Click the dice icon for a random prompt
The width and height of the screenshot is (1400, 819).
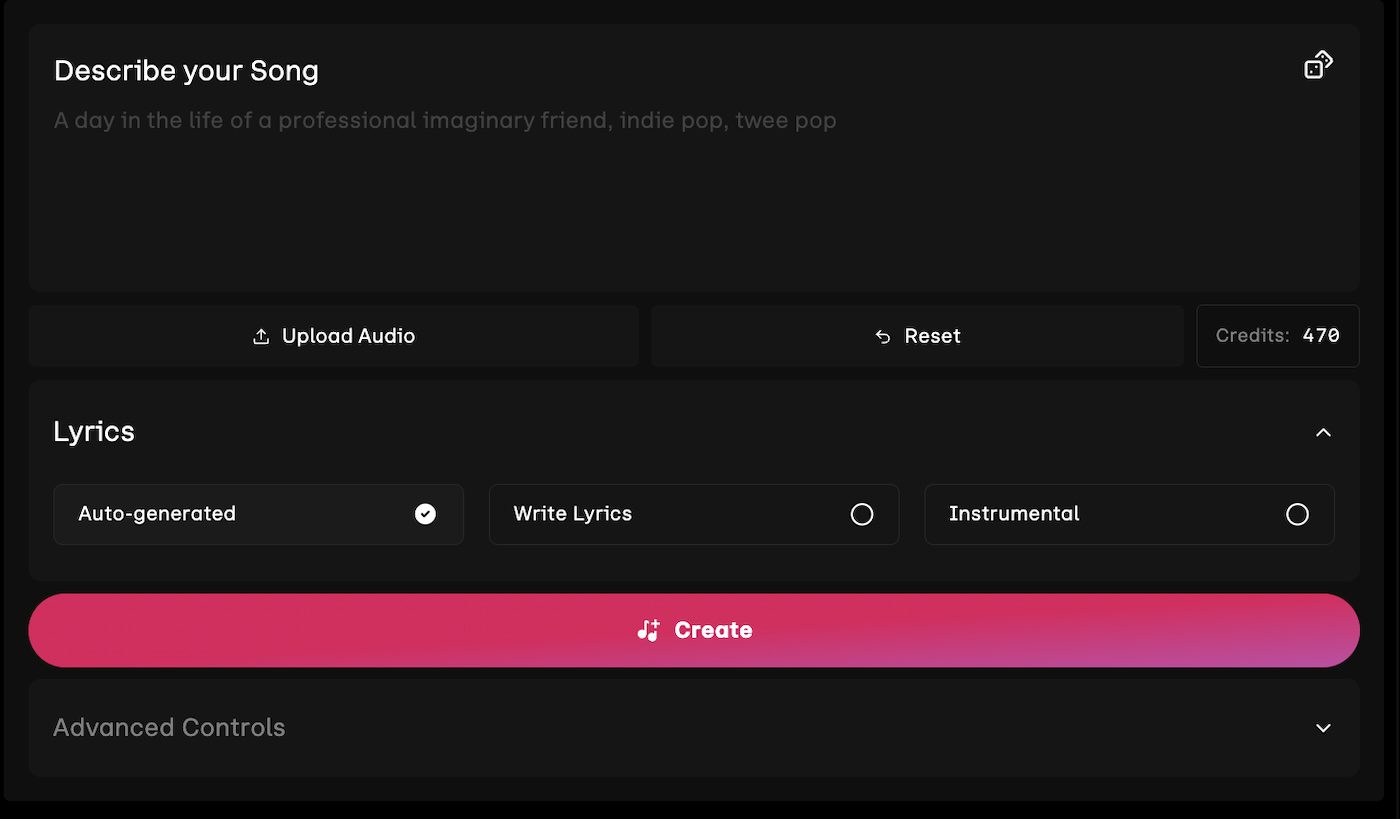pyautogui.click(x=1317, y=63)
